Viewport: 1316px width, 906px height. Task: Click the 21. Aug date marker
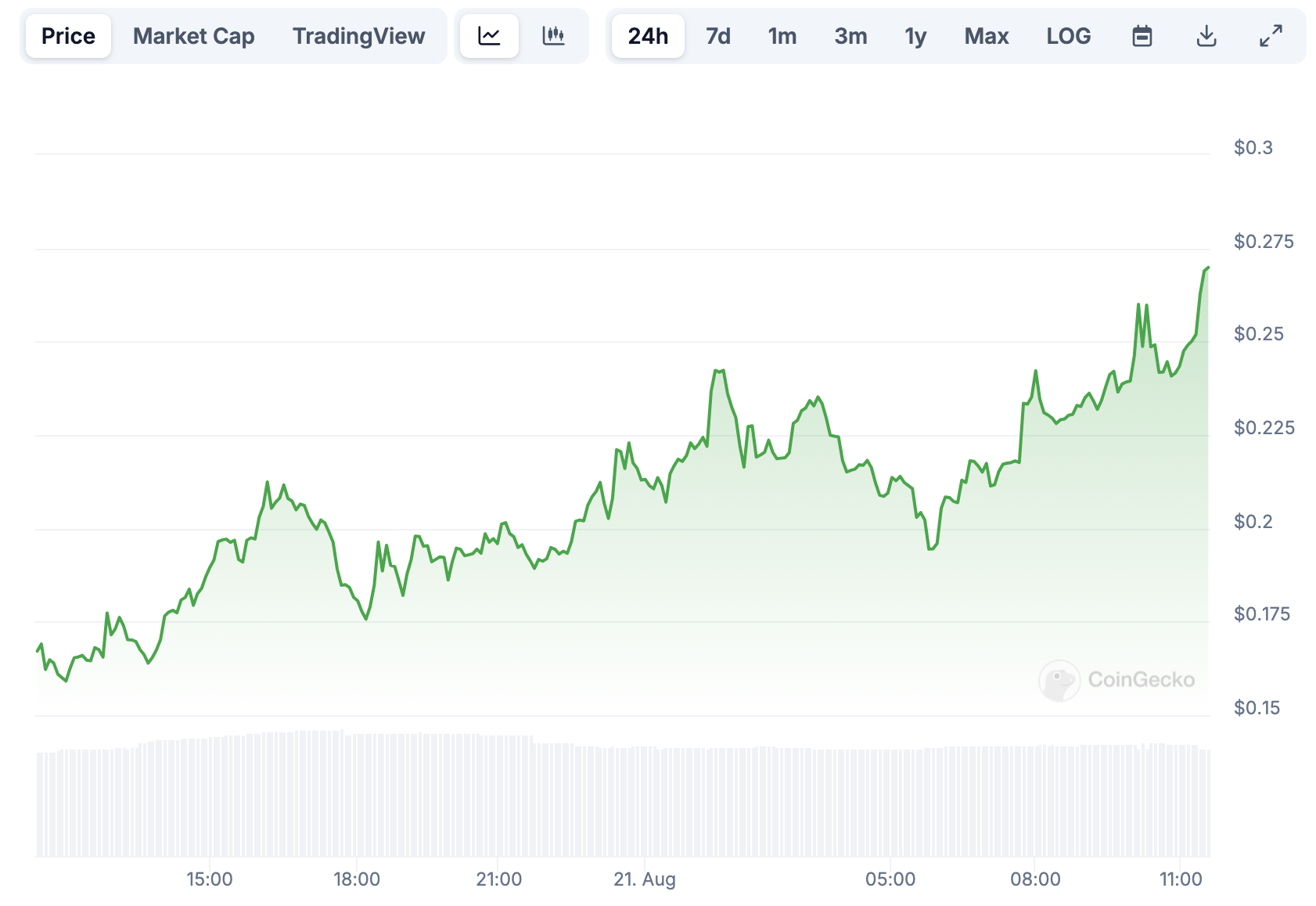click(644, 879)
